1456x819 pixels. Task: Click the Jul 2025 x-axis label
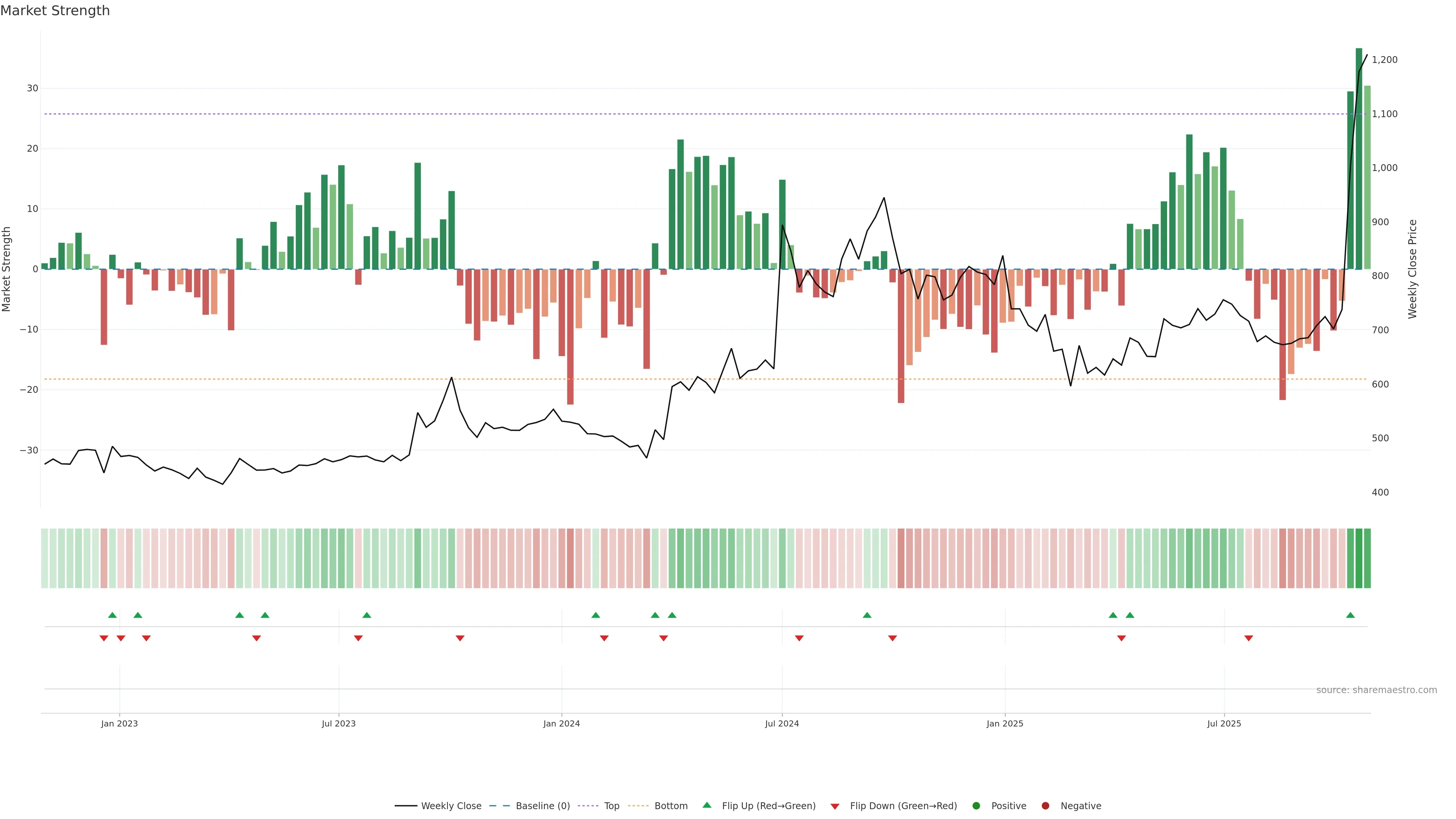point(1224,723)
